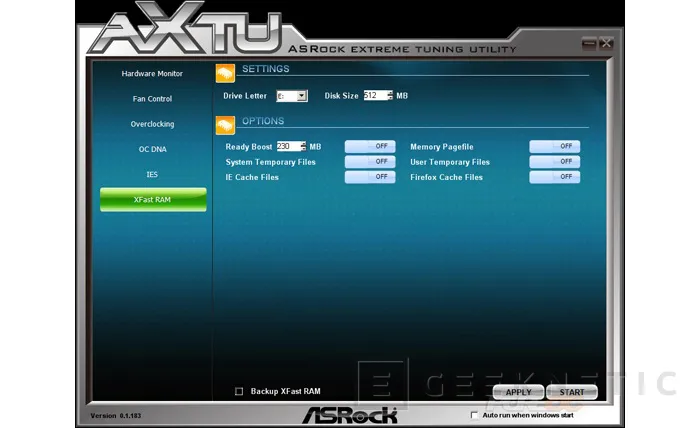Close the AXTU window

pyautogui.click(x=606, y=44)
